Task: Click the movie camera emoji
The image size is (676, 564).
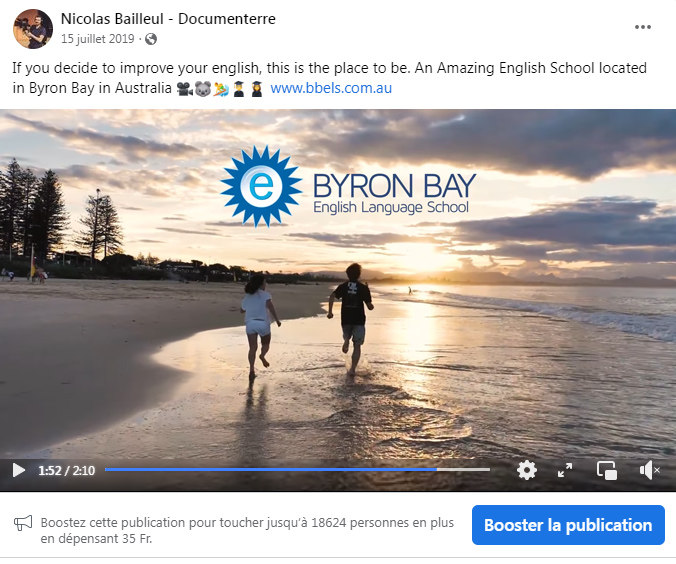Action: click(x=185, y=89)
